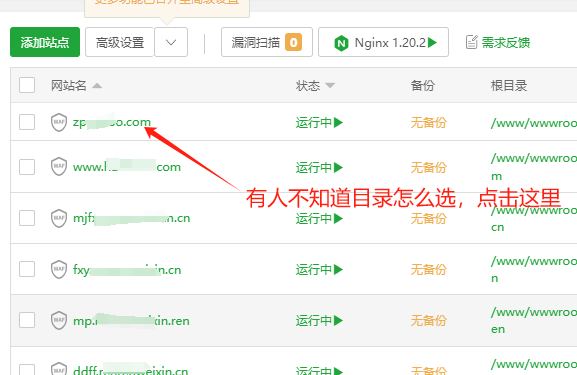
Task: Click the orange 0 badge on 漏洞扫描
Action: (293, 42)
